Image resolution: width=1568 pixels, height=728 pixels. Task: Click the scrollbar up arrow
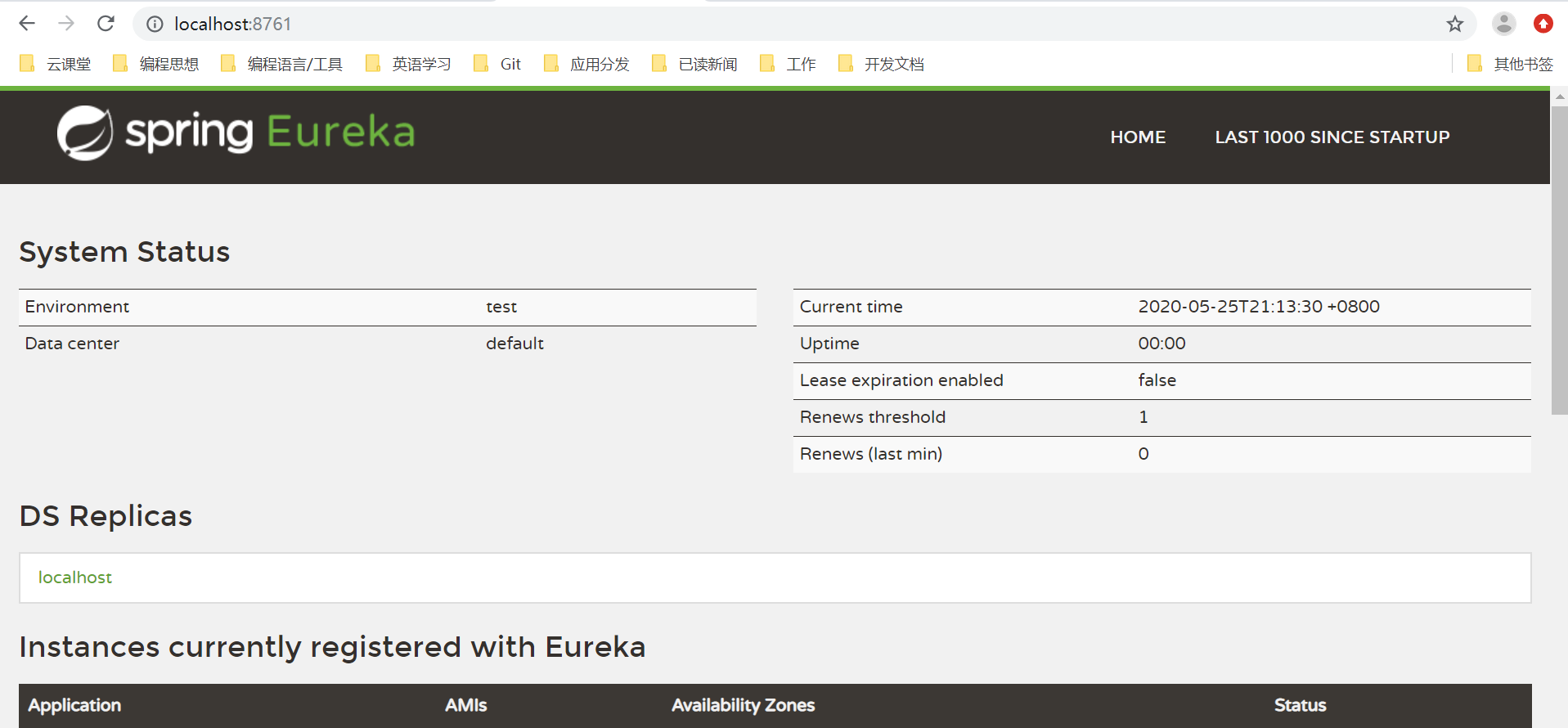pos(1559,97)
